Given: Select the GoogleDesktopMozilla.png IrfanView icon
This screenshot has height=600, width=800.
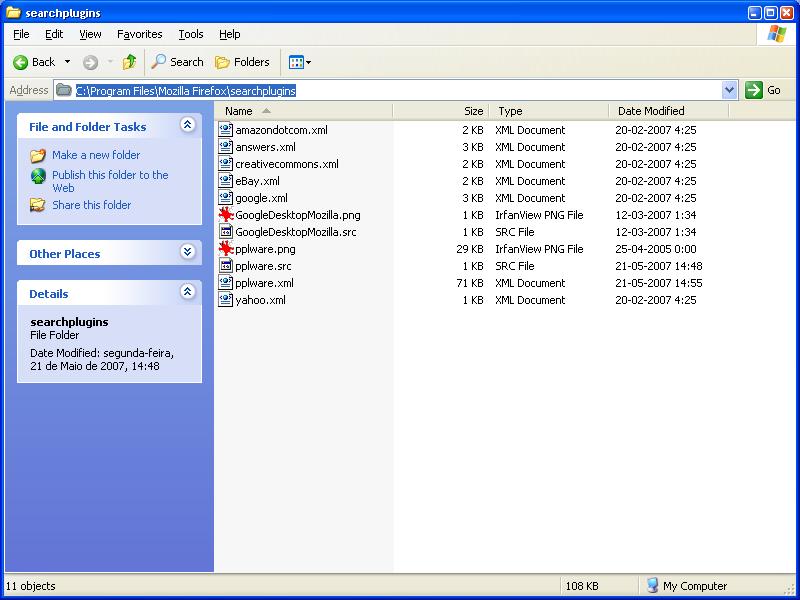Looking at the screenshot, I should 226,215.
